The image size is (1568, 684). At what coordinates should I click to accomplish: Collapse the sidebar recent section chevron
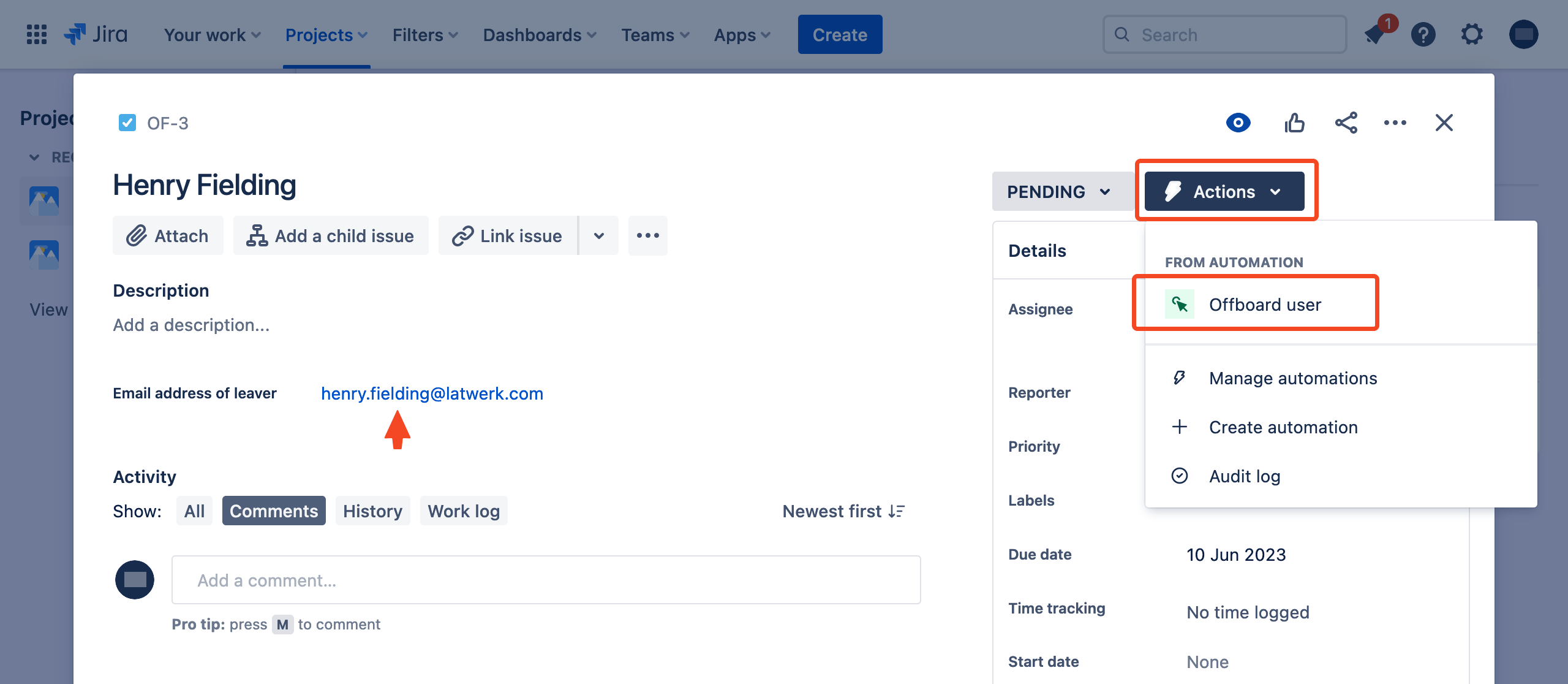point(34,158)
